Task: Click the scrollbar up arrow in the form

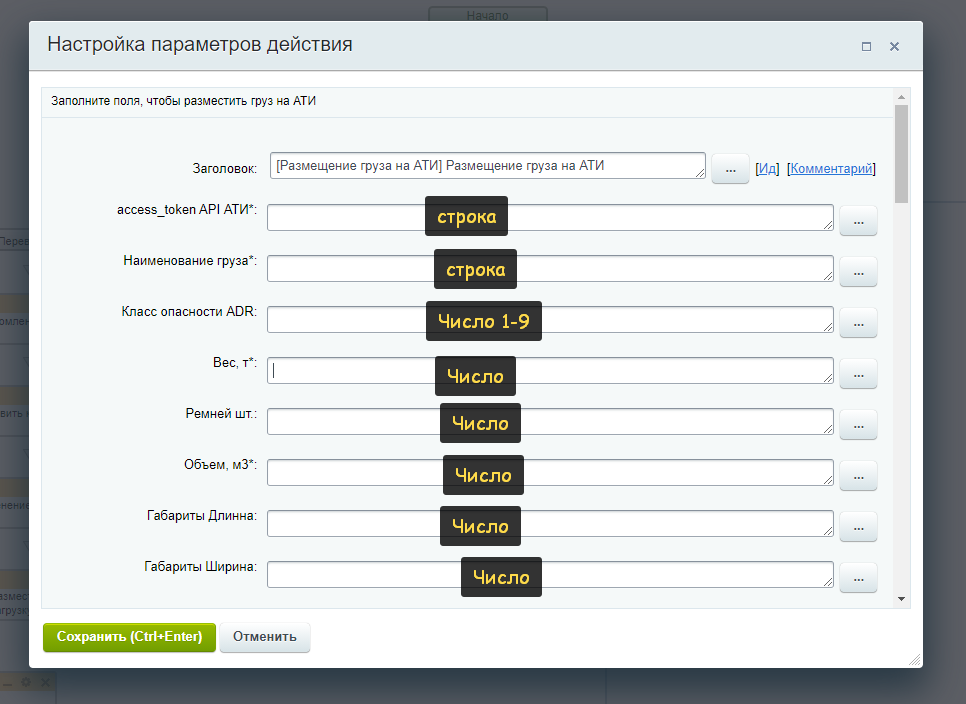Action: 902,97
